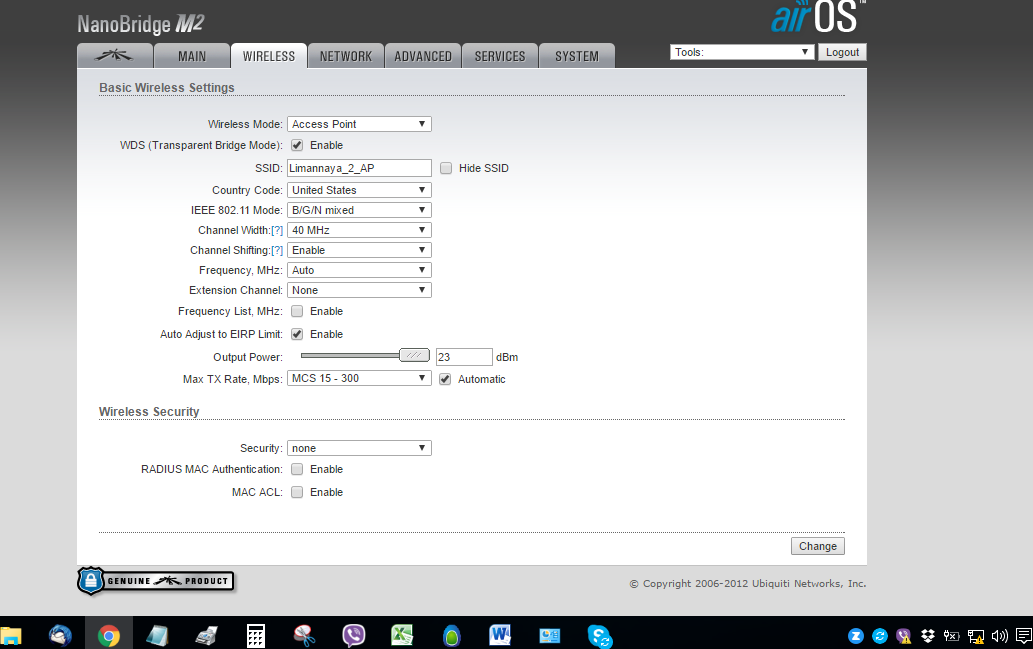Open the fax/scanner taskbar icon

click(206, 635)
